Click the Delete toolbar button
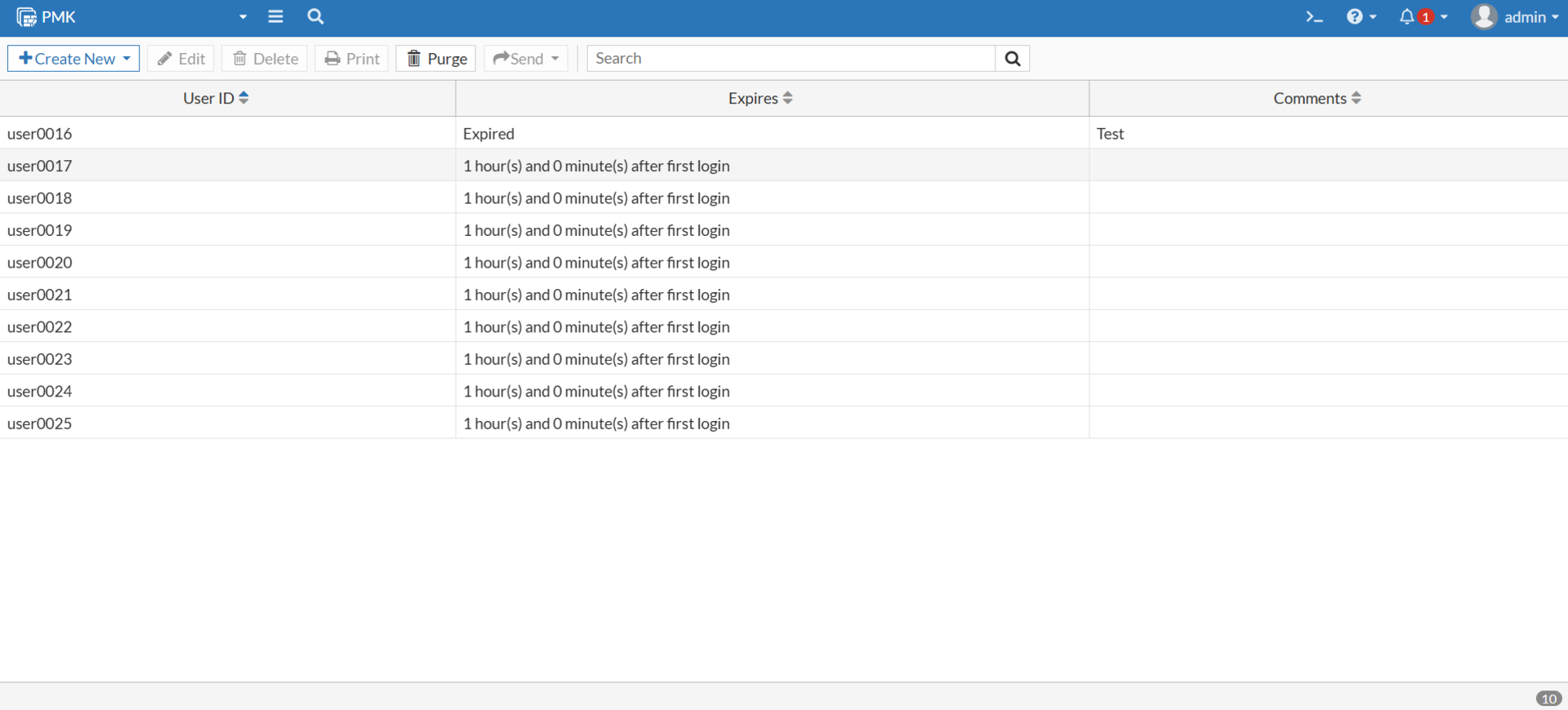 pyautogui.click(x=265, y=59)
